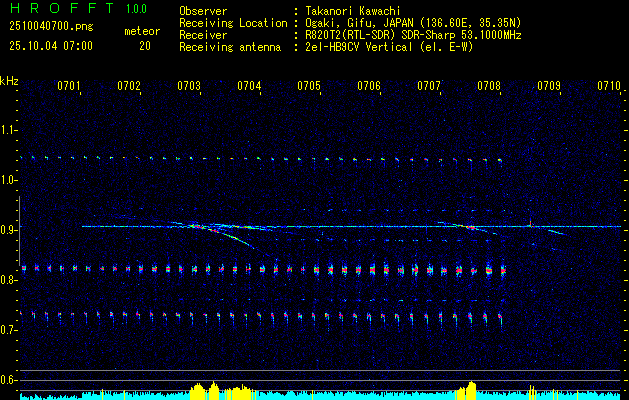Select the 25.10.04 07:00 timestamp
This screenshot has width=629, height=400.
point(51,46)
